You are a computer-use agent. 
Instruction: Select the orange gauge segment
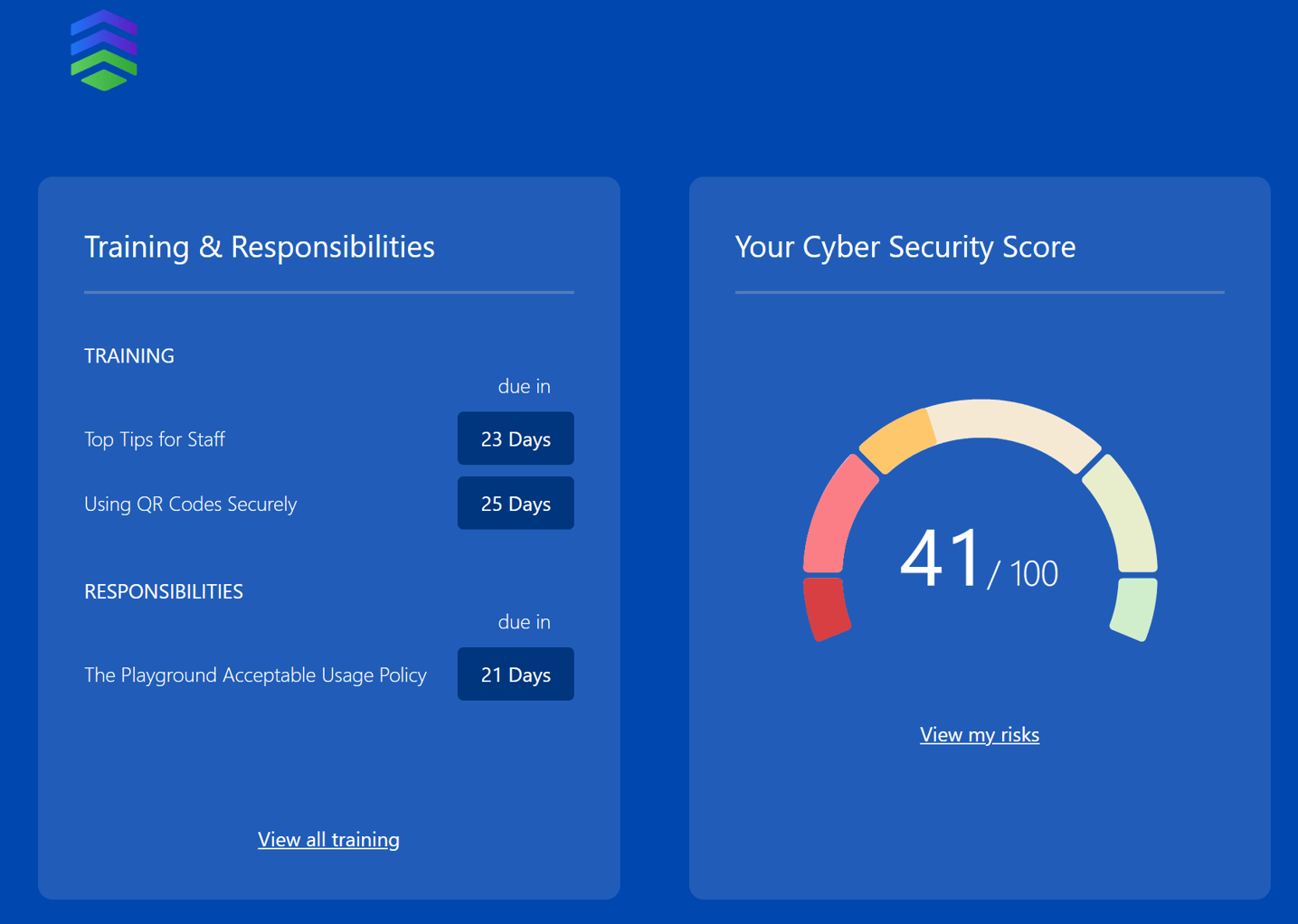(897, 440)
